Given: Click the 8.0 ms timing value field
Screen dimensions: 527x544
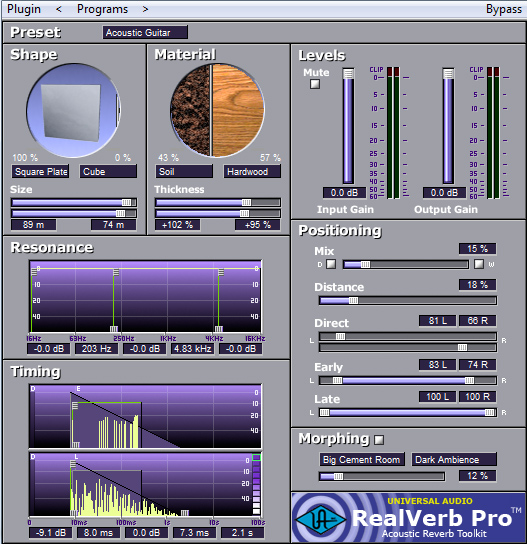Looking at the screenshot, I should click(99, 533).
